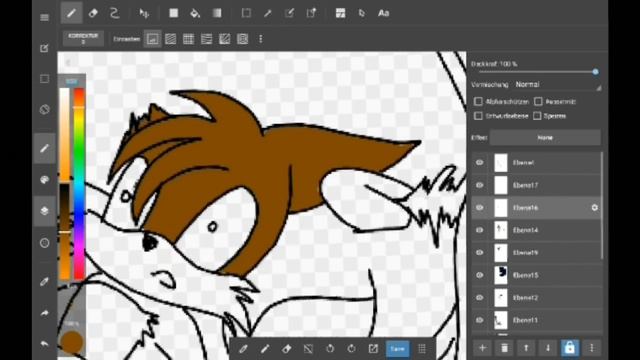Select the Brush tool in top toolbar
The height and width of the screenshot is (360, 640).
tap(71, 13)
